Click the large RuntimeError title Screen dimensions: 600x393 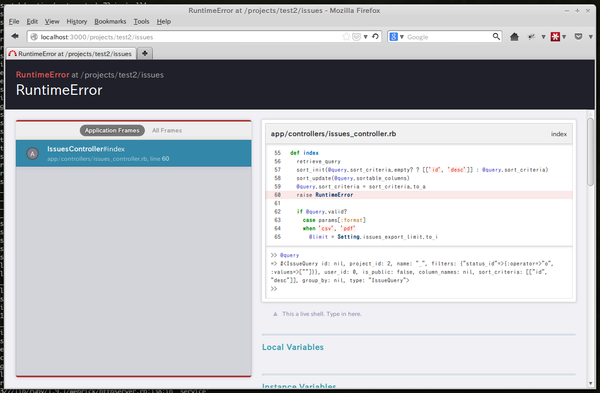tap(59, 90)
